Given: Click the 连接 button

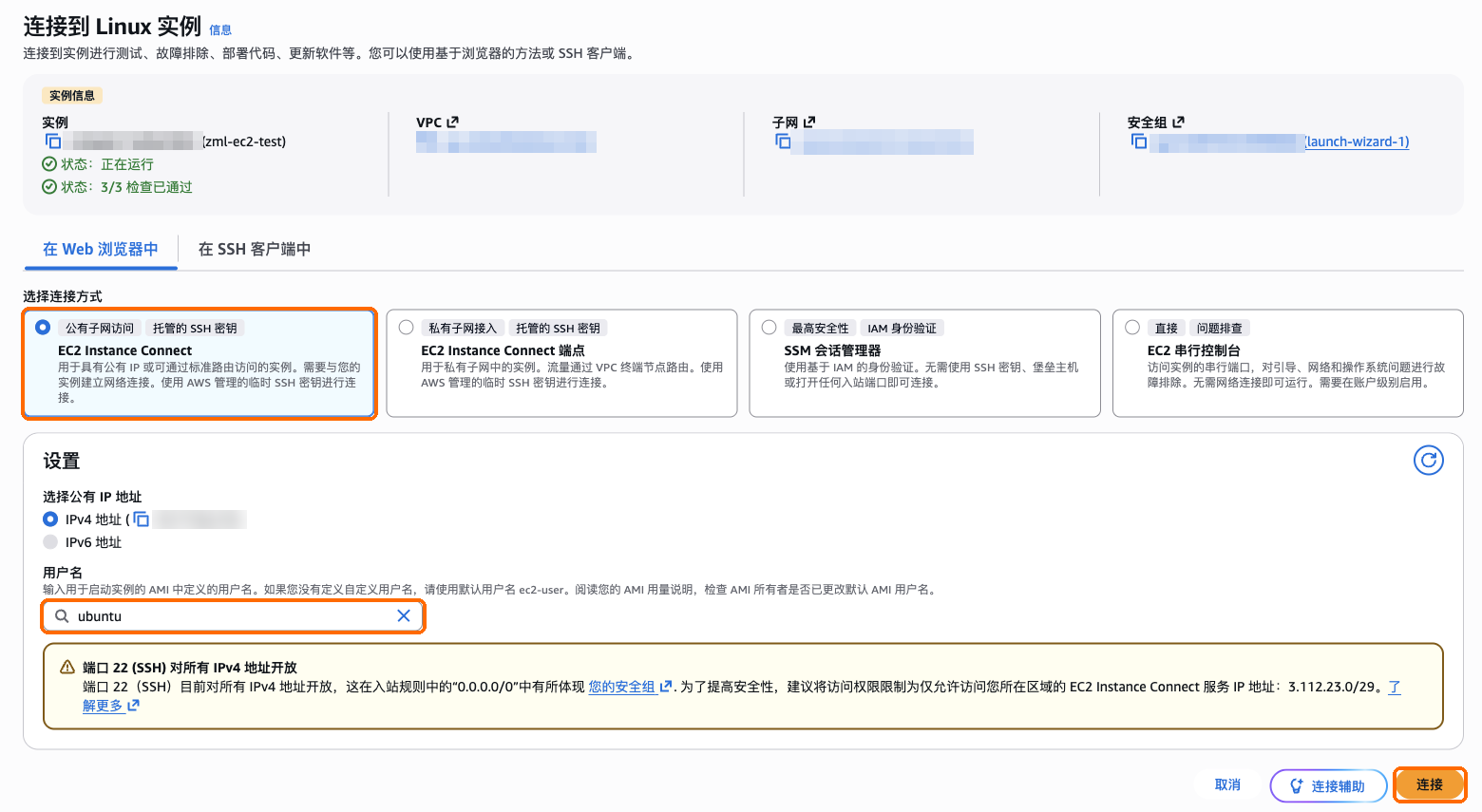Looking at the screenshot, I should tap(1430, 785).
